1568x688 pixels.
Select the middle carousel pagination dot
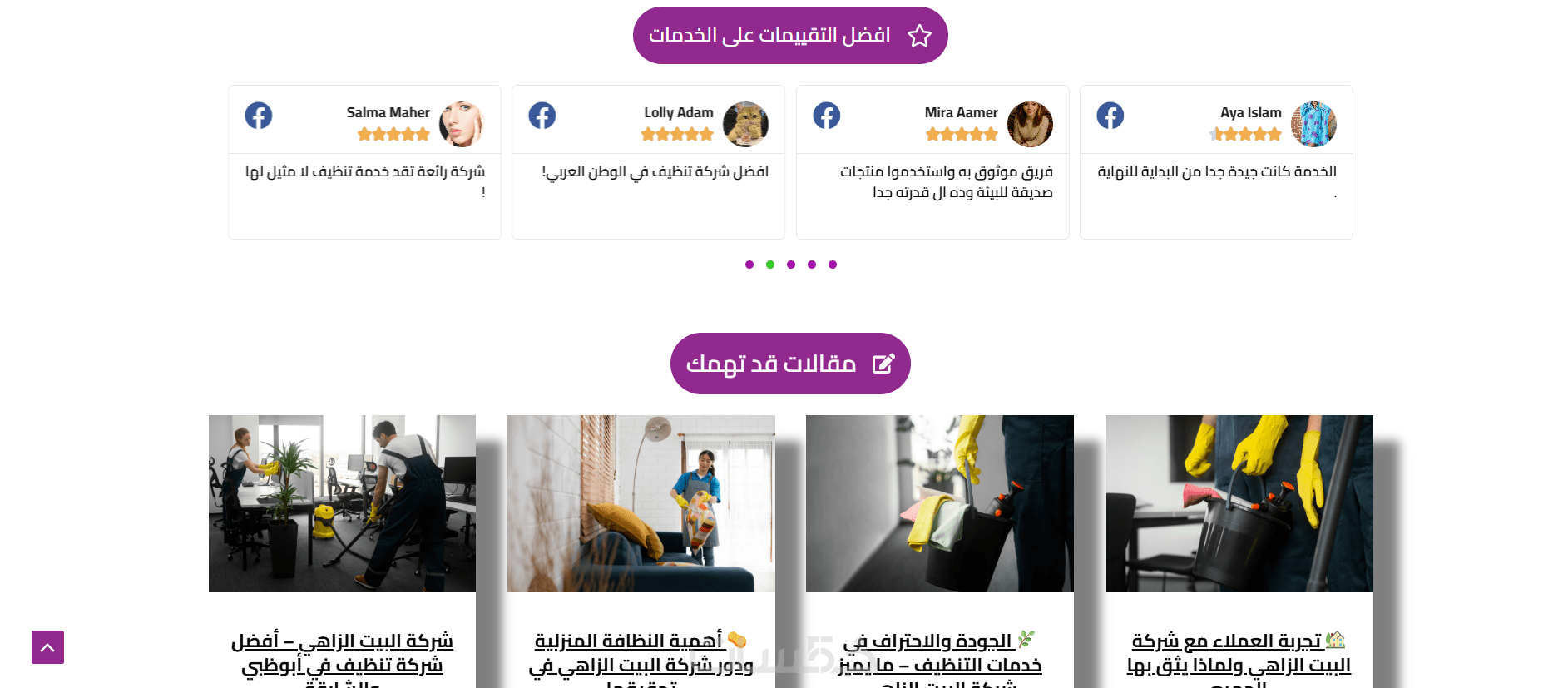[791, 265]
